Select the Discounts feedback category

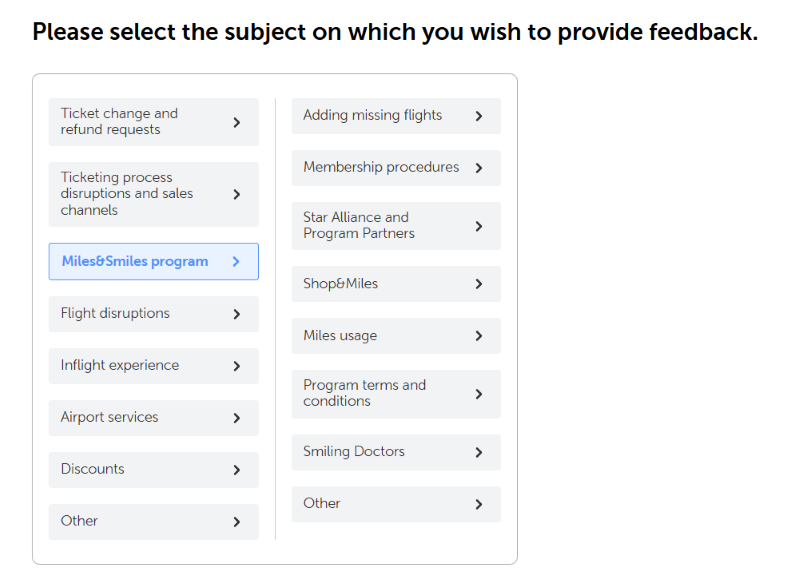point(93,470)
